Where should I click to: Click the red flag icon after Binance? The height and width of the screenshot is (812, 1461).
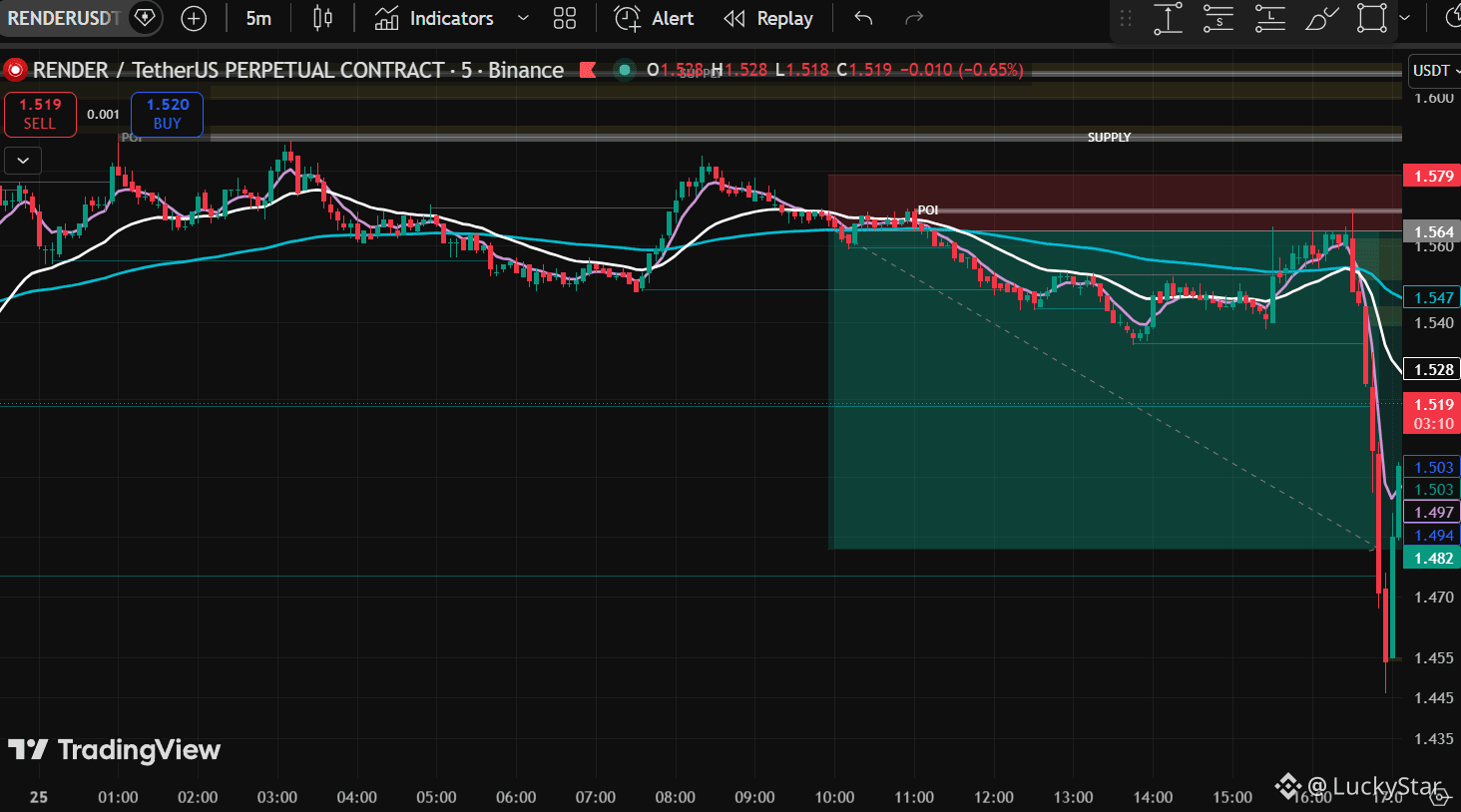click(x=588, y=70)
